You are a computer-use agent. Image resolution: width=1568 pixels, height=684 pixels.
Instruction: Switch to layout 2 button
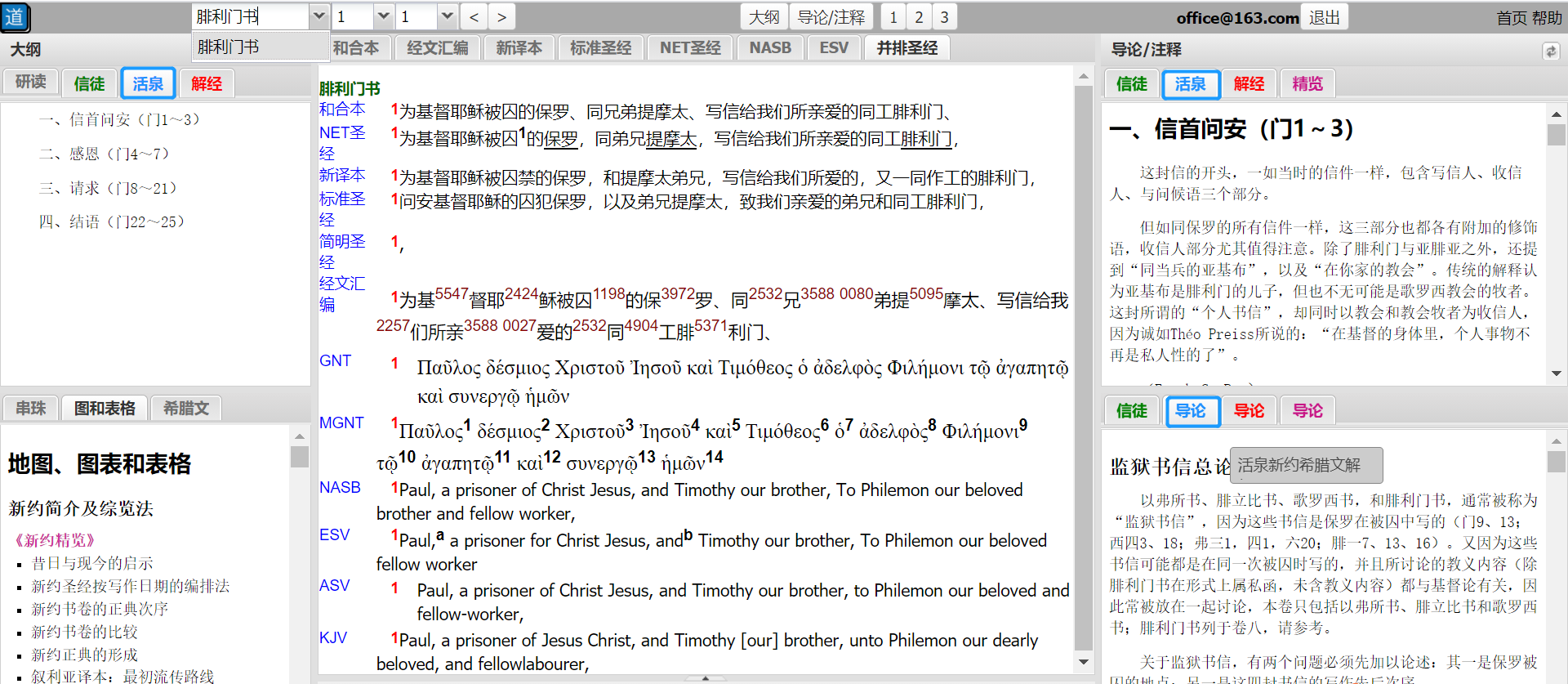point(919,17)
